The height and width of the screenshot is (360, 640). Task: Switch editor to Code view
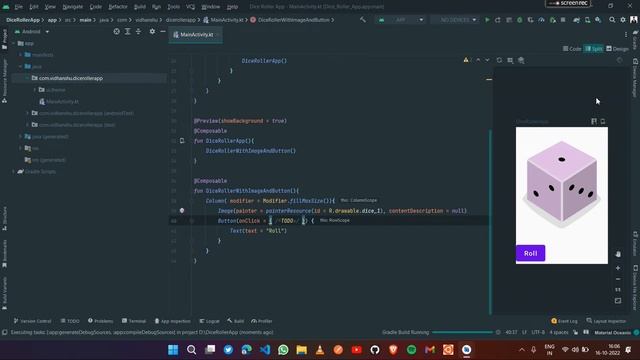(x=572, y=49)
